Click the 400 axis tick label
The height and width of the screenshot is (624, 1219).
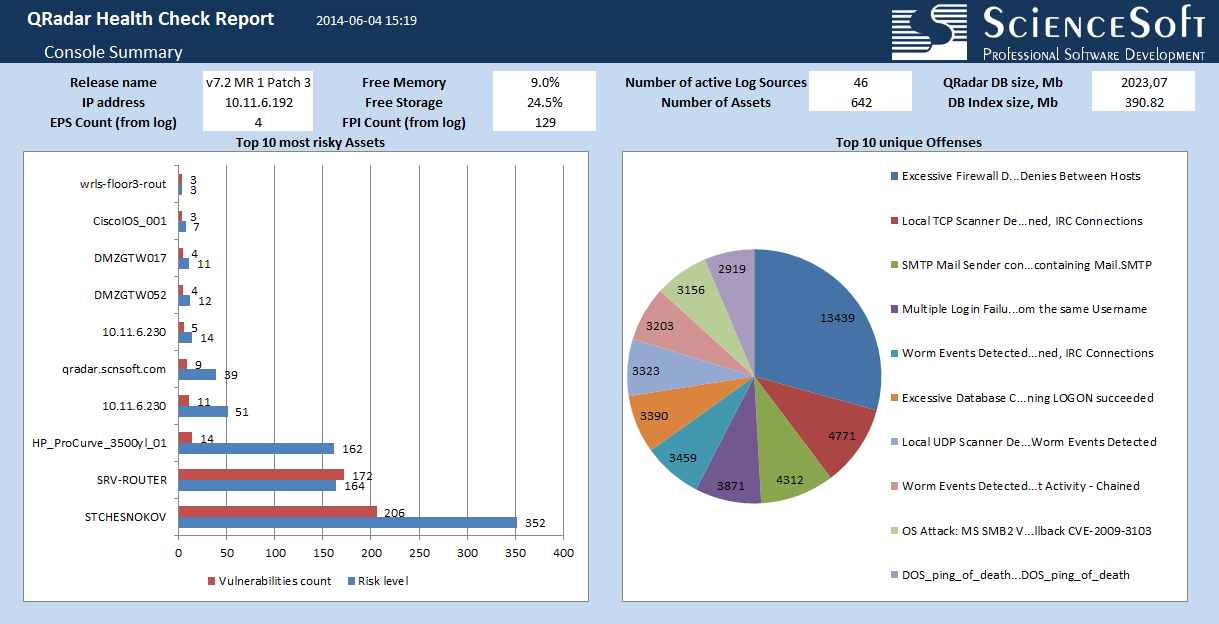[563, 552]
